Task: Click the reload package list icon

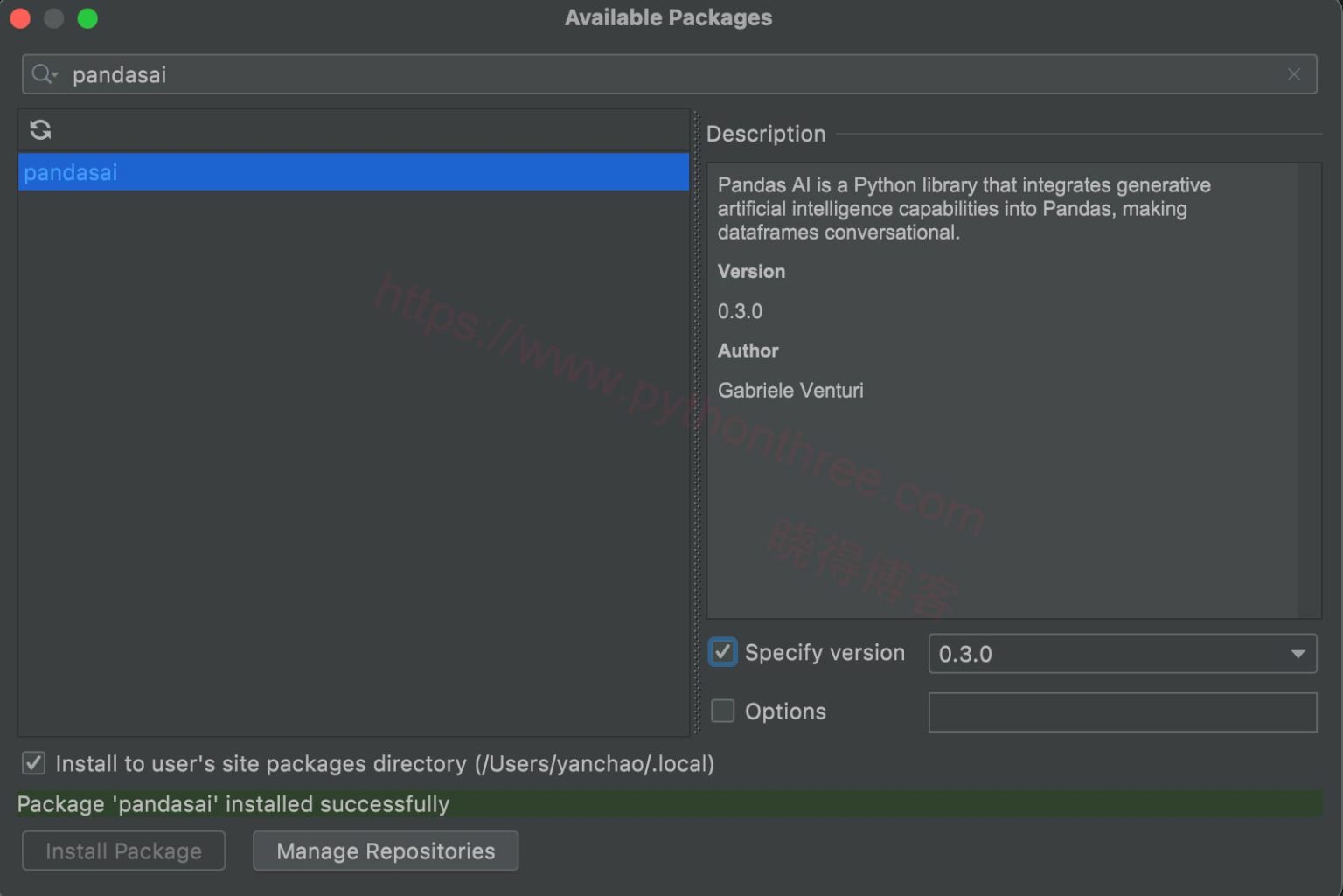Action: pyautogui.click(x=40, y=130)
